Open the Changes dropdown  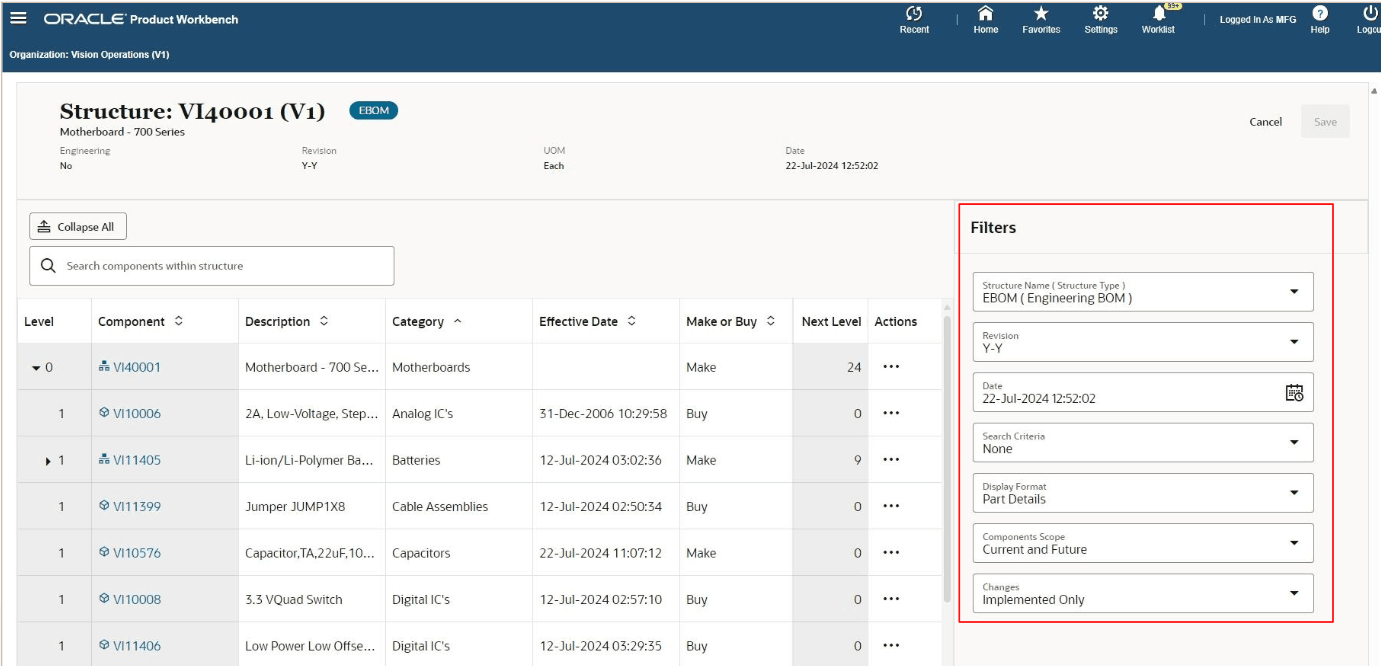point(1143,593)
